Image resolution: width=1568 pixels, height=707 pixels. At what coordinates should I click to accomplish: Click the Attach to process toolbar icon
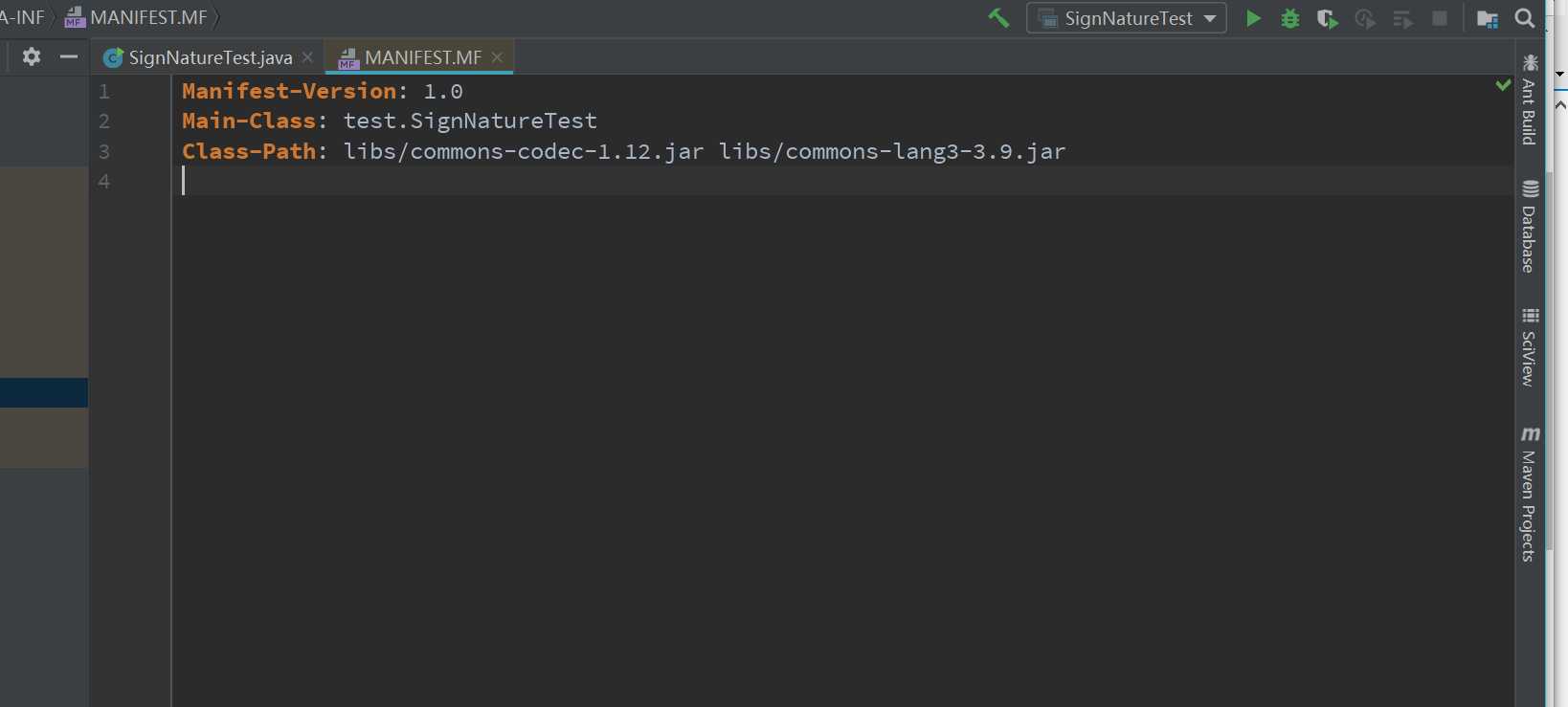(1402, 18)
